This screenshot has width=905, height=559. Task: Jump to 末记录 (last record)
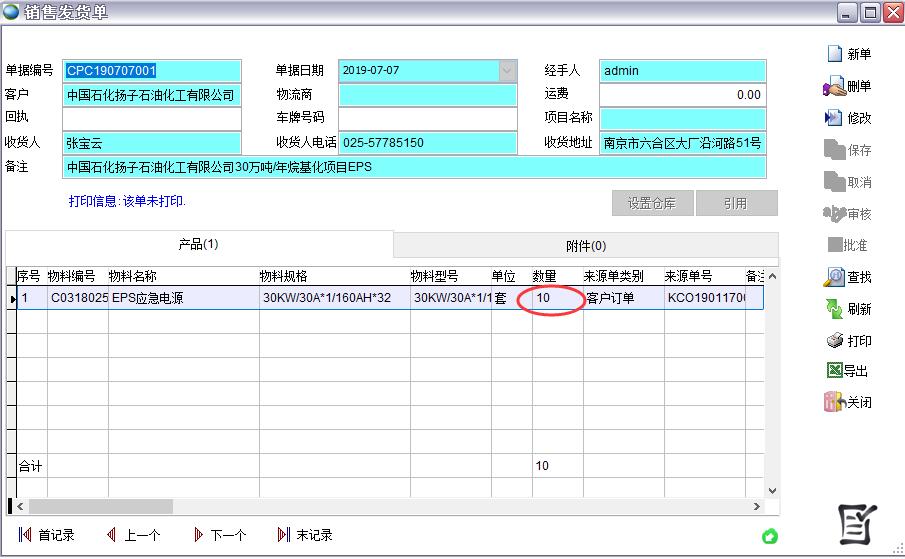[305, 535]
